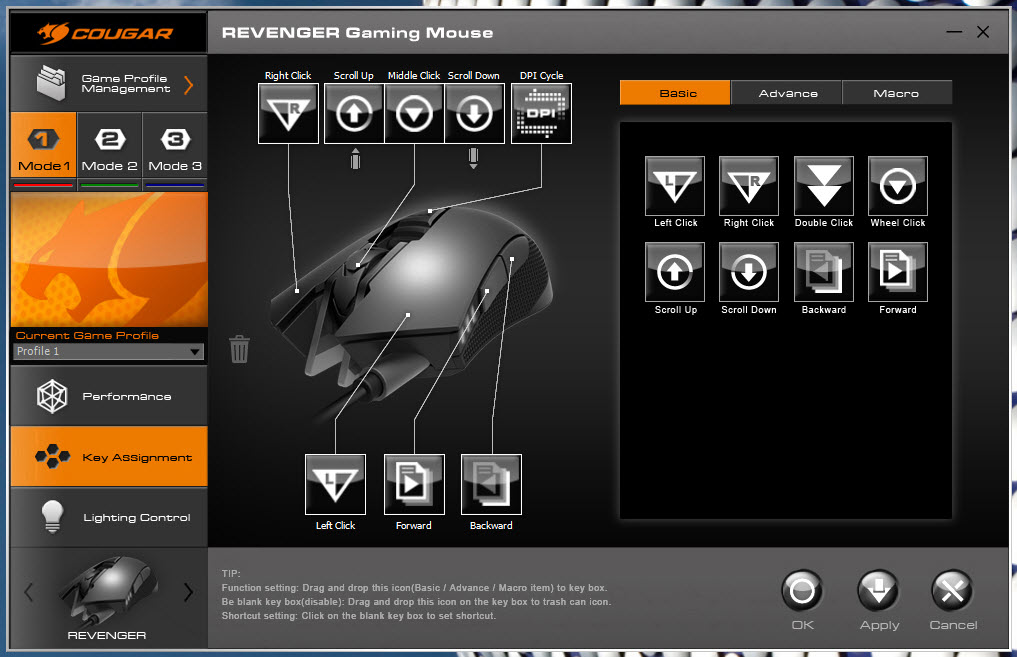Click the Right Click key box above mouse
The image size is (1017, 657).
[x=289, y=113]
